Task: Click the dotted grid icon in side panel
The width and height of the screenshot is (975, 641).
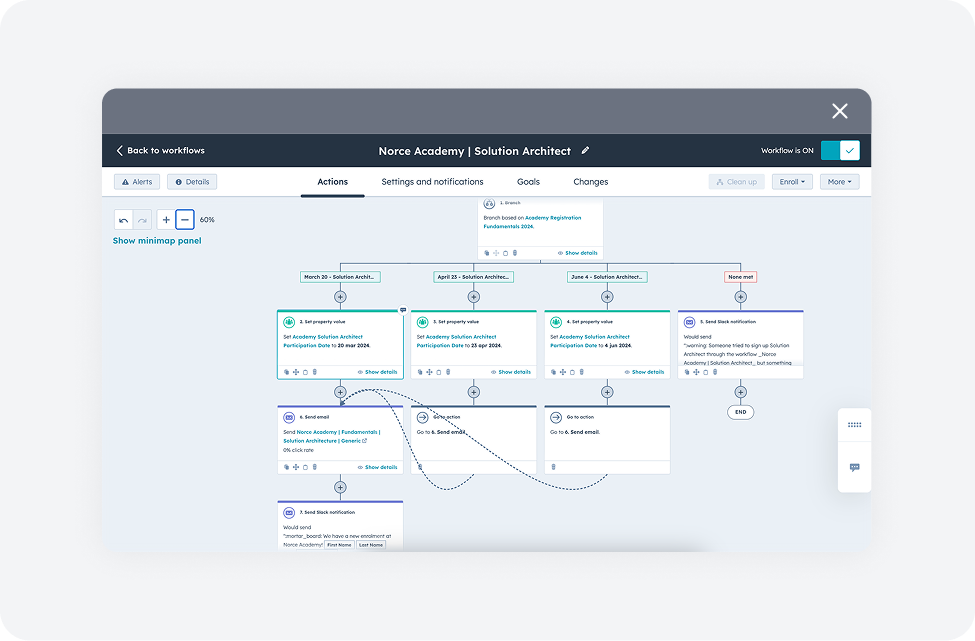Action: click(854, 425)
